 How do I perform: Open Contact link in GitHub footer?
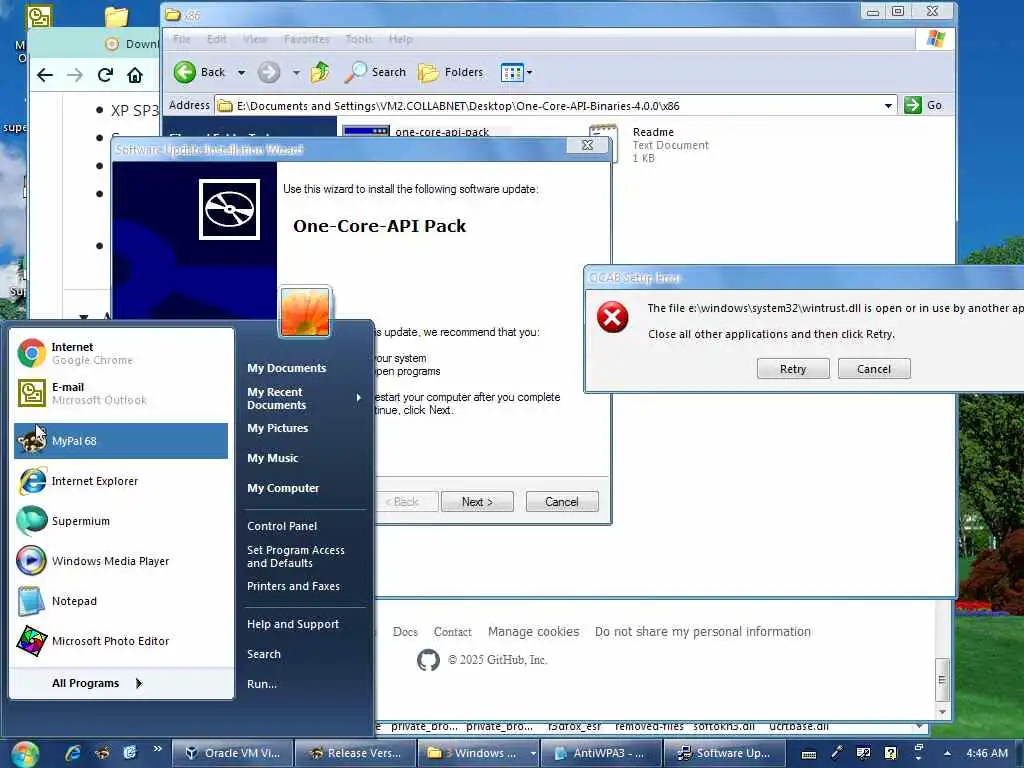point(453,632)
